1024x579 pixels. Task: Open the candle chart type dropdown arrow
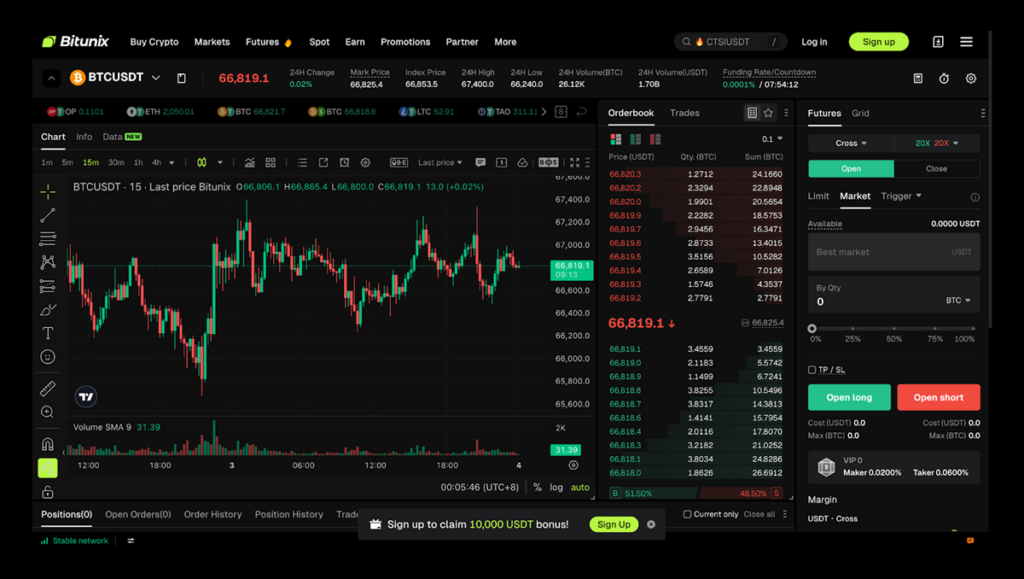(x=220, y=163)
